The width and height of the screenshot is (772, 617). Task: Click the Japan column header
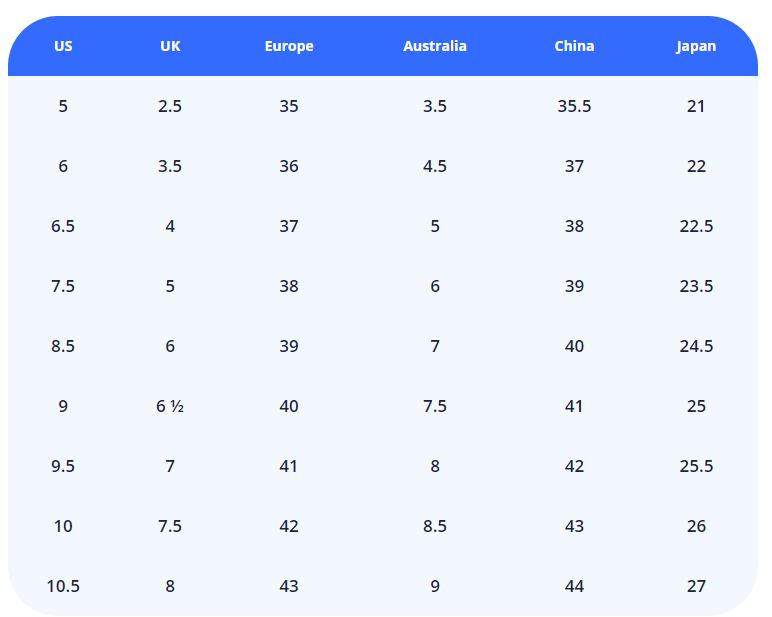tap(696, 46)
